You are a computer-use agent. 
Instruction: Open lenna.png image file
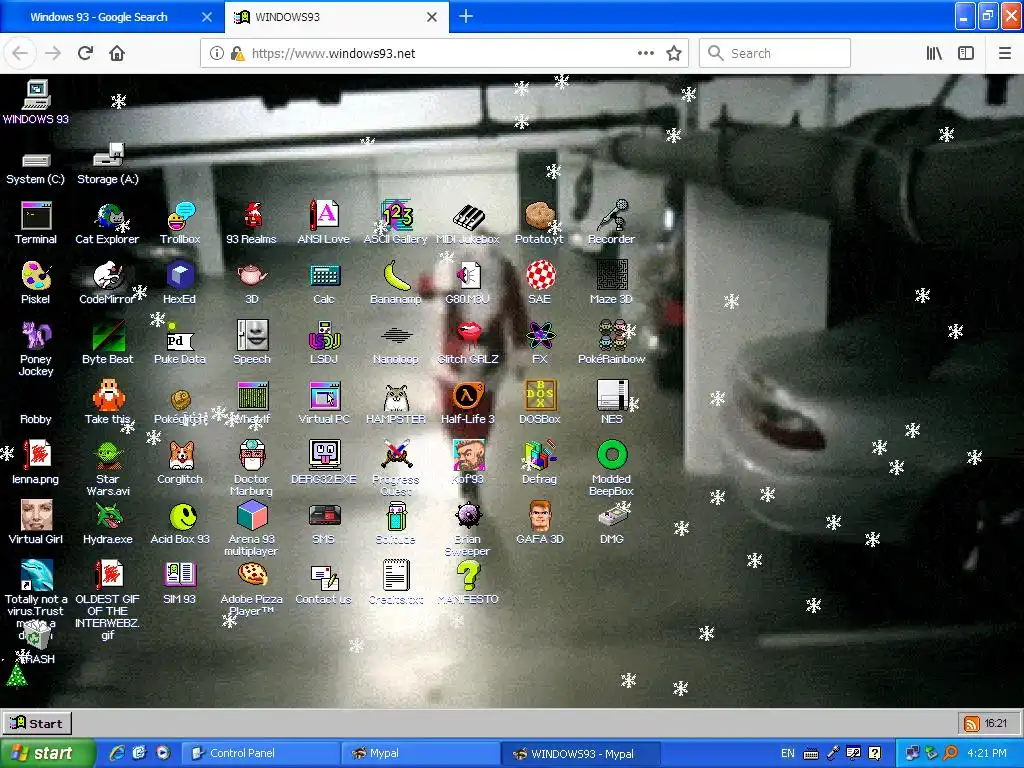(36, 464)
